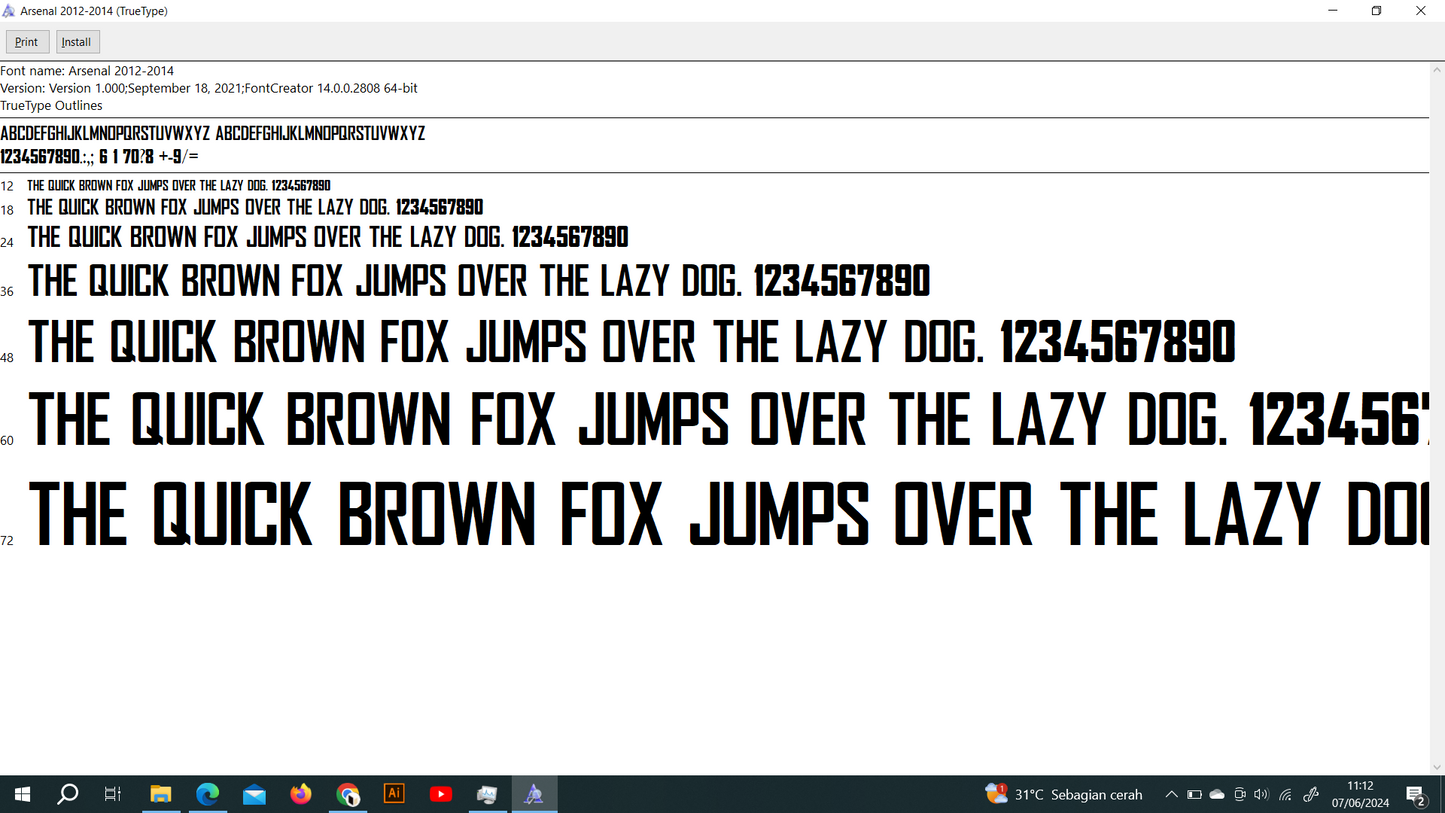Open the Windows Ink workspace
The height and width of the screenshot is (813, 1445).
[1310, 794]
